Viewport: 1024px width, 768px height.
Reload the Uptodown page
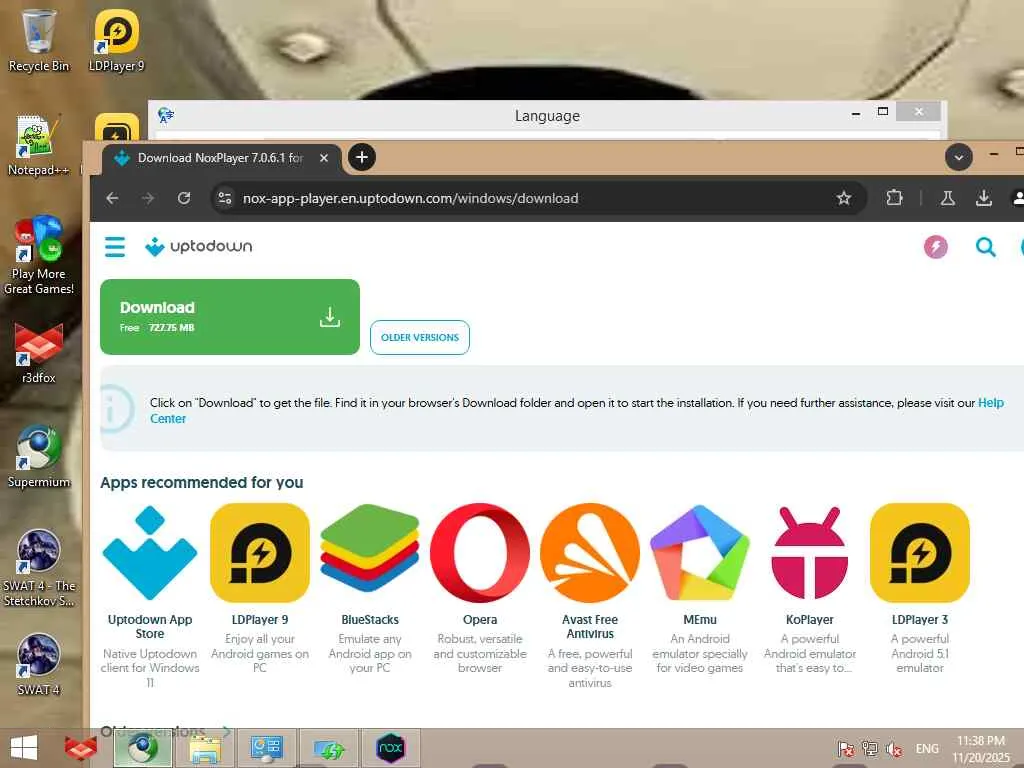click(184, 198)
